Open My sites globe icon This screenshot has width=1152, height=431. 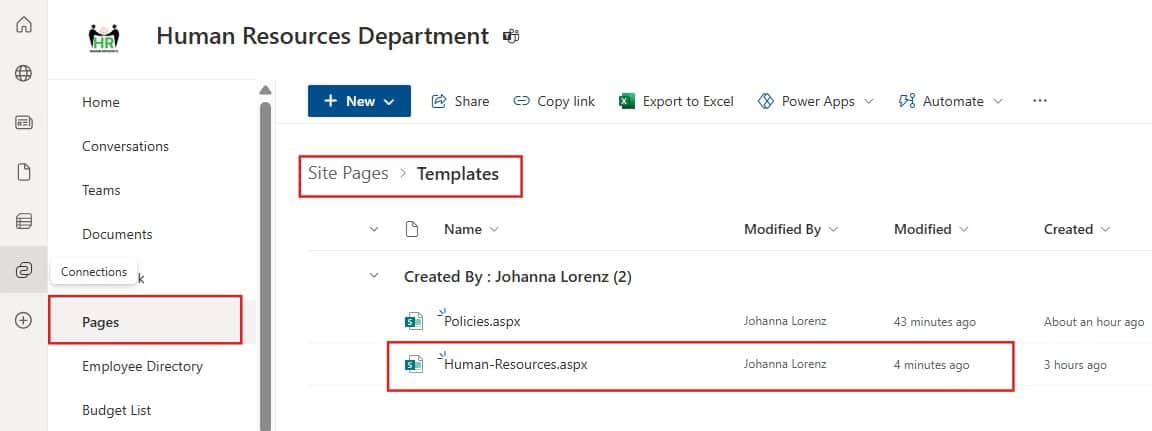click(x=24, y=73)
